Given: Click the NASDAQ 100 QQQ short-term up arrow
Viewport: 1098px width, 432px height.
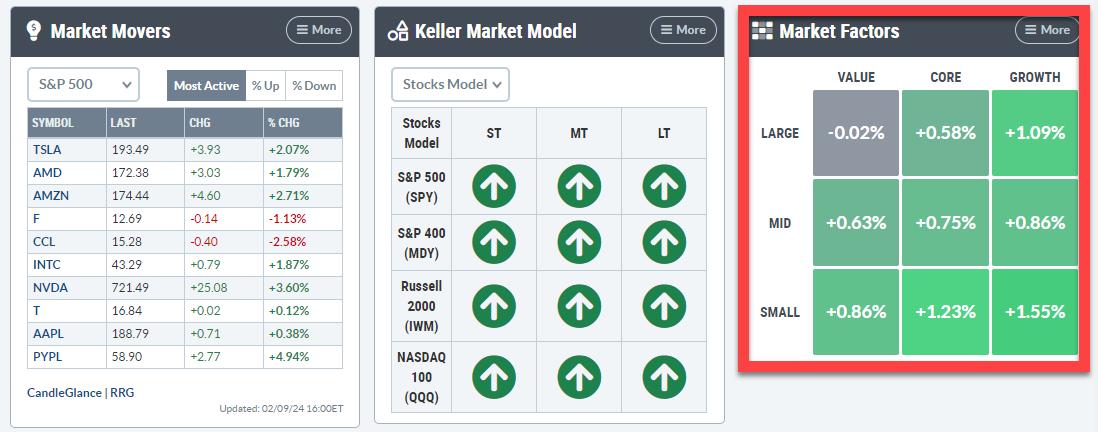Looking at the screenshot, I should (x=494, y=376).
